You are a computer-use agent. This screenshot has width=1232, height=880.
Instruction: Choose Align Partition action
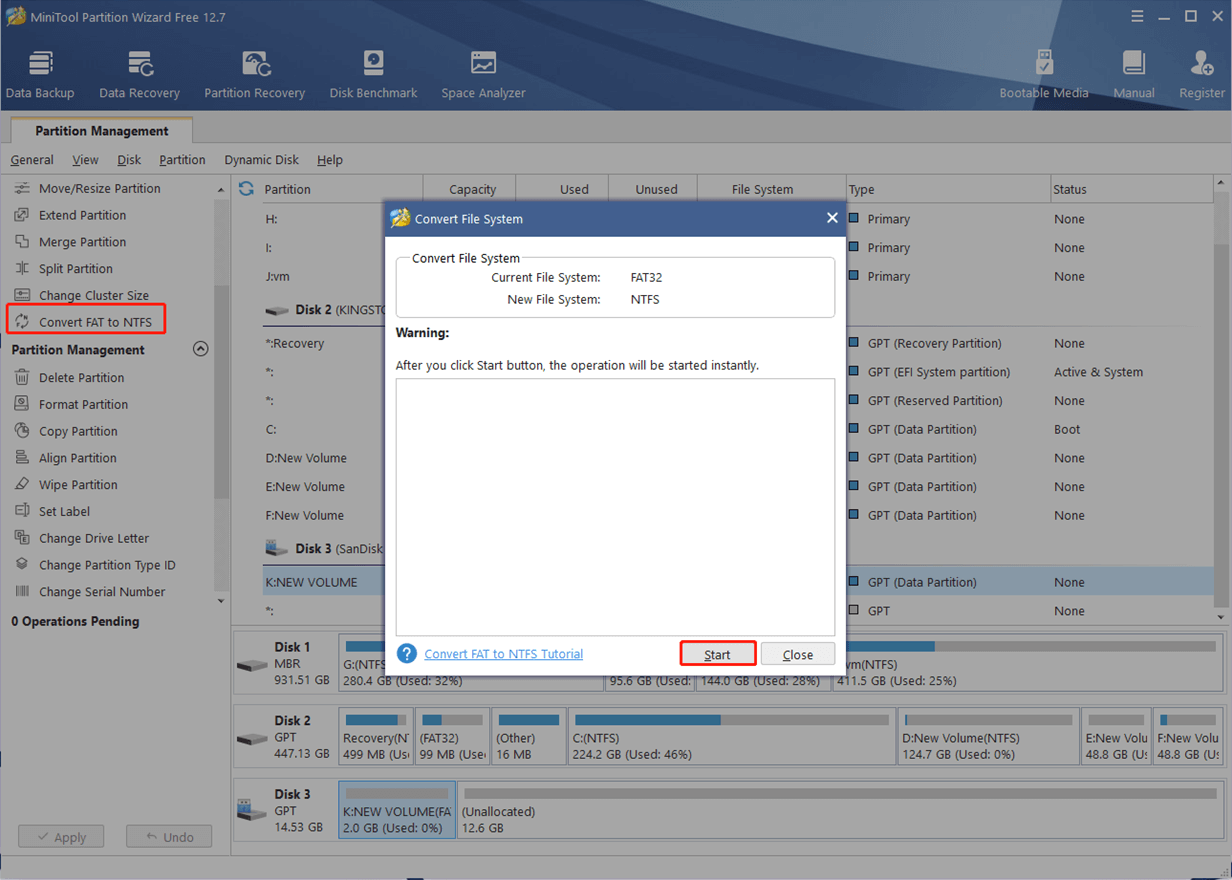[77, 458]
